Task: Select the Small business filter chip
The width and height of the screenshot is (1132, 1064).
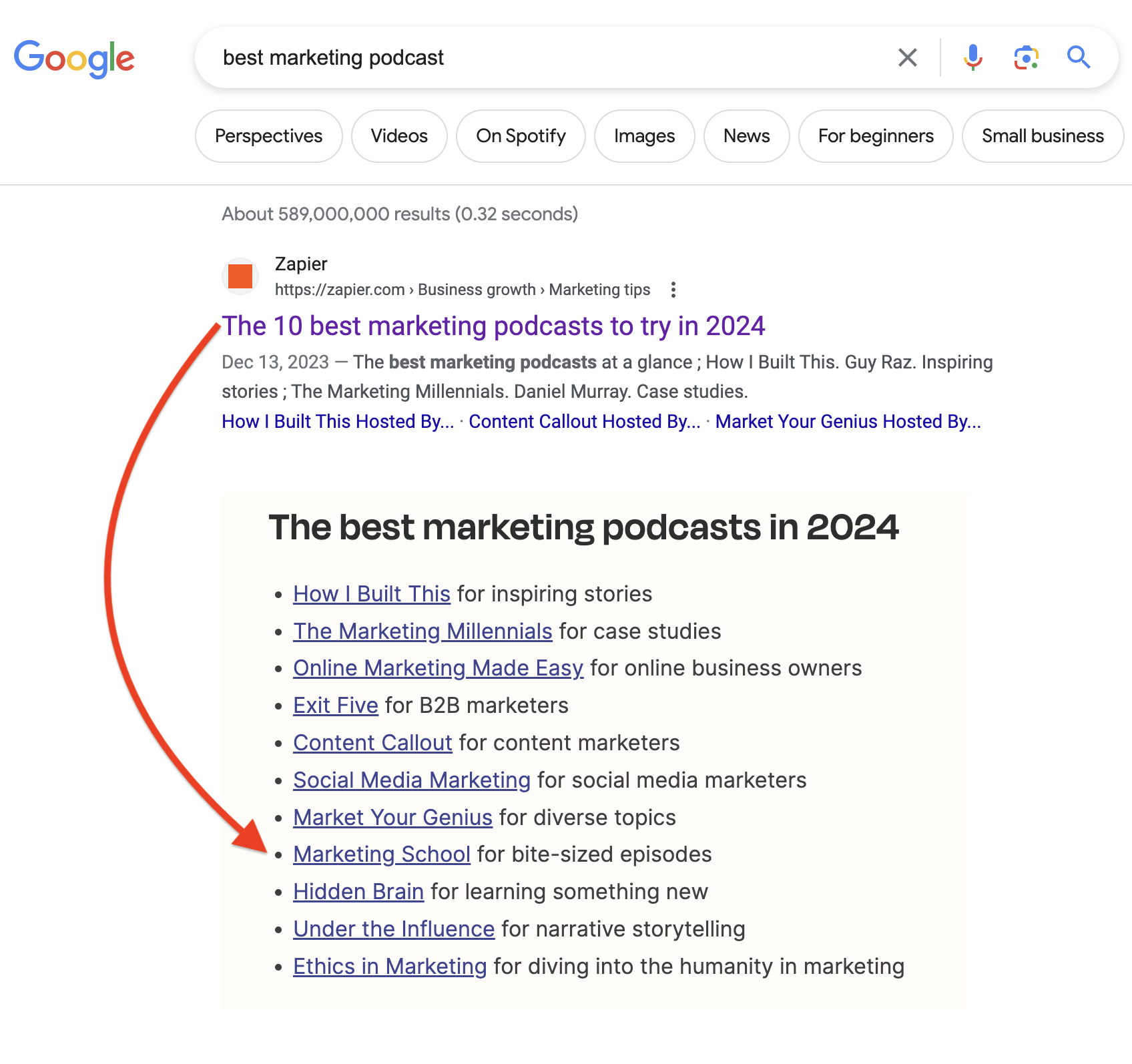Action: click(x=1043, y=136)
